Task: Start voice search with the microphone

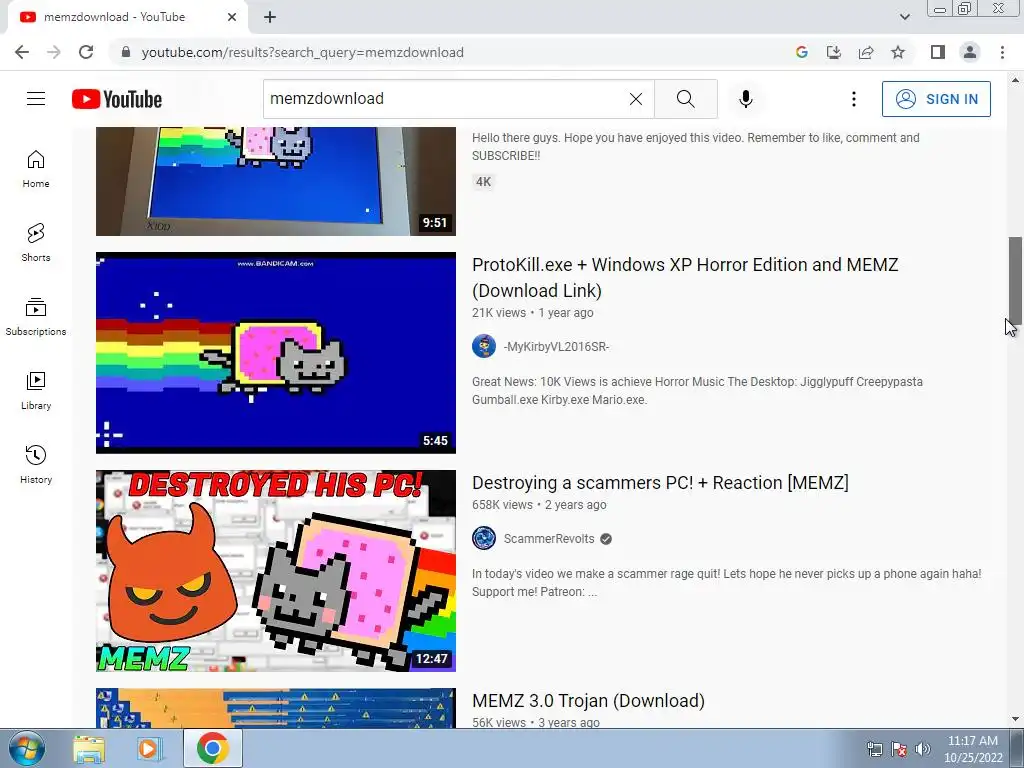Action: pyautogui.click(x=746, y=99)
